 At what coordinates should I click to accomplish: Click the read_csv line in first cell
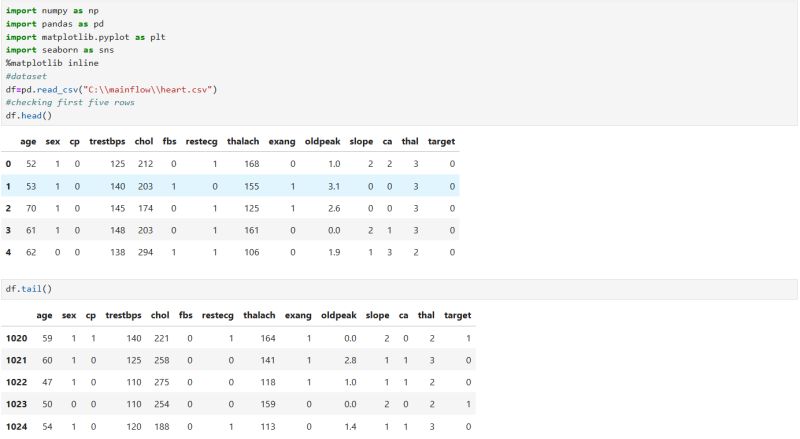111,89
